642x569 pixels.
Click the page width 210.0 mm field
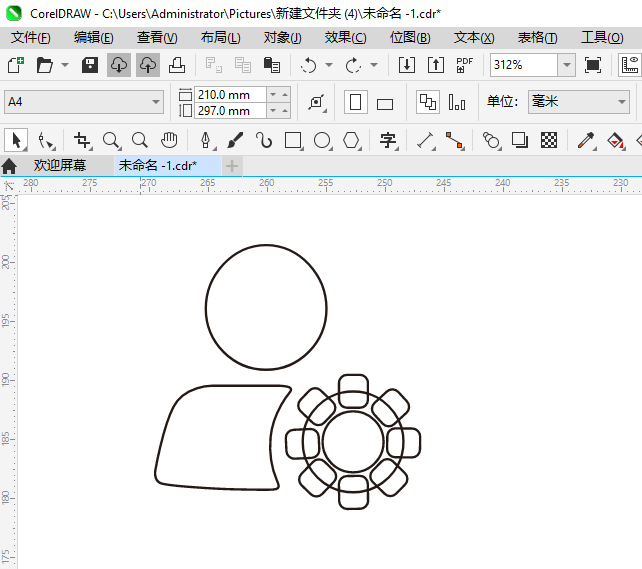tap(231, 94)
